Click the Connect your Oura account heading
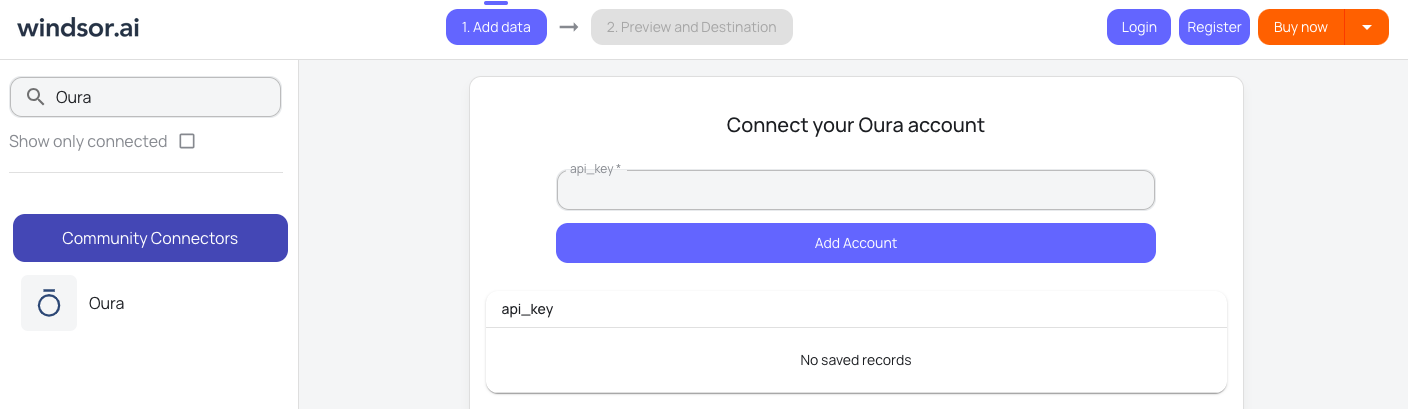The height and width of the screenshot is (409, 1408). 855,125
